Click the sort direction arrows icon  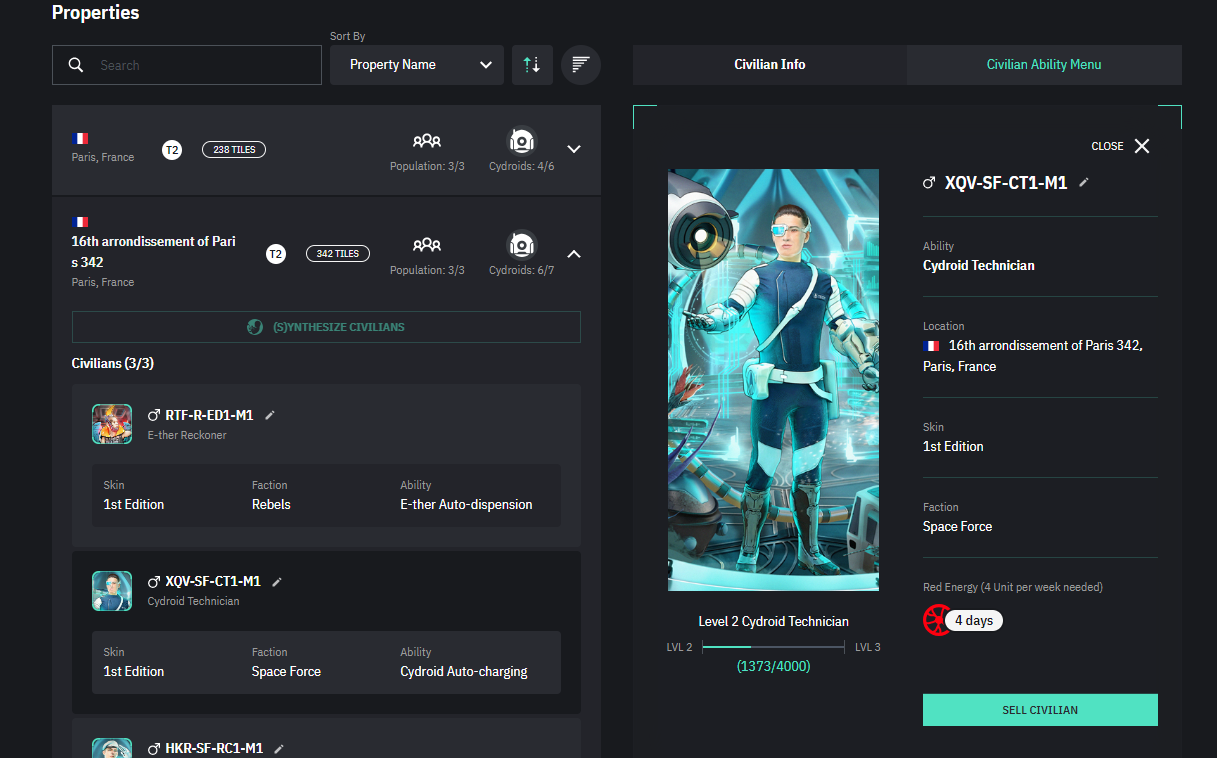[x=532, y=65]
